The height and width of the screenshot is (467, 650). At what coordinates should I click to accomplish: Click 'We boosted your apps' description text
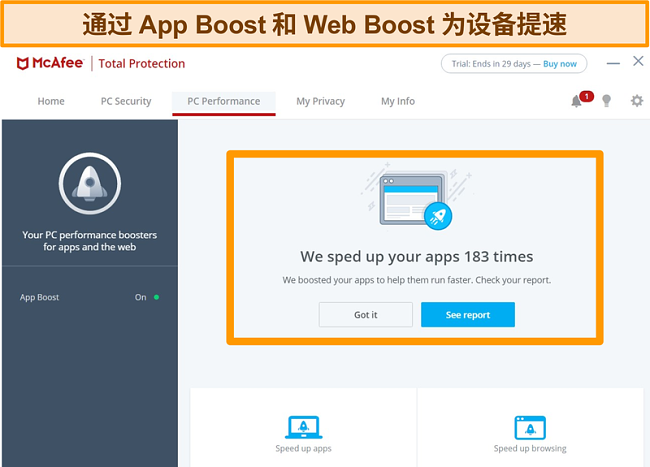pos(417,280)
